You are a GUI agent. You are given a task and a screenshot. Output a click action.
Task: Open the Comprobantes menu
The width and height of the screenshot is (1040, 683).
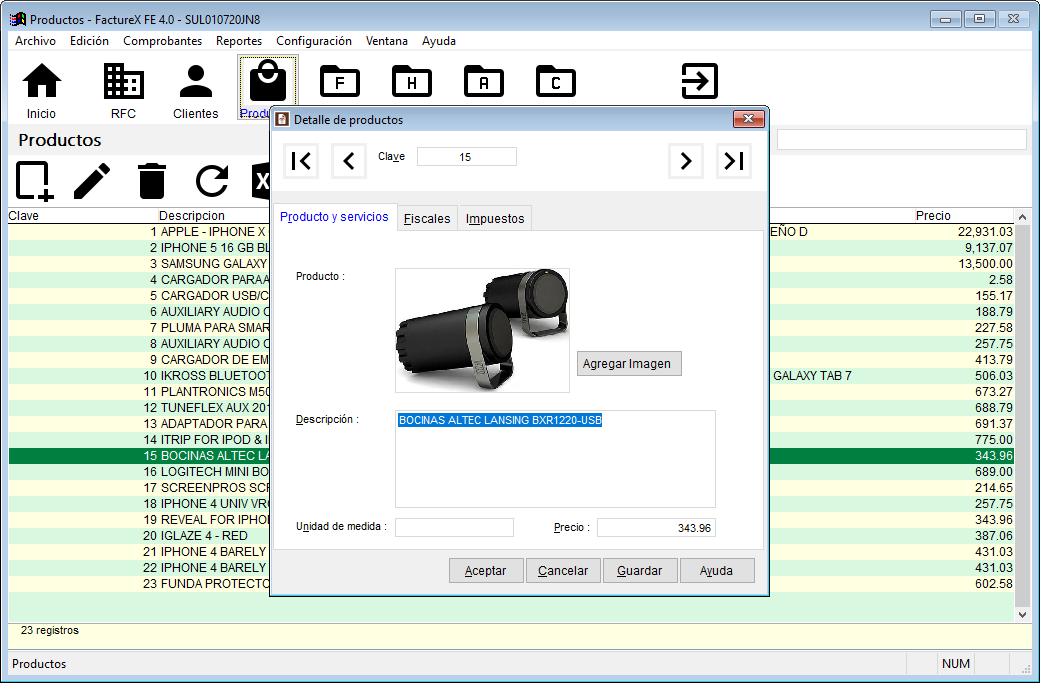(x=162, y=41)
